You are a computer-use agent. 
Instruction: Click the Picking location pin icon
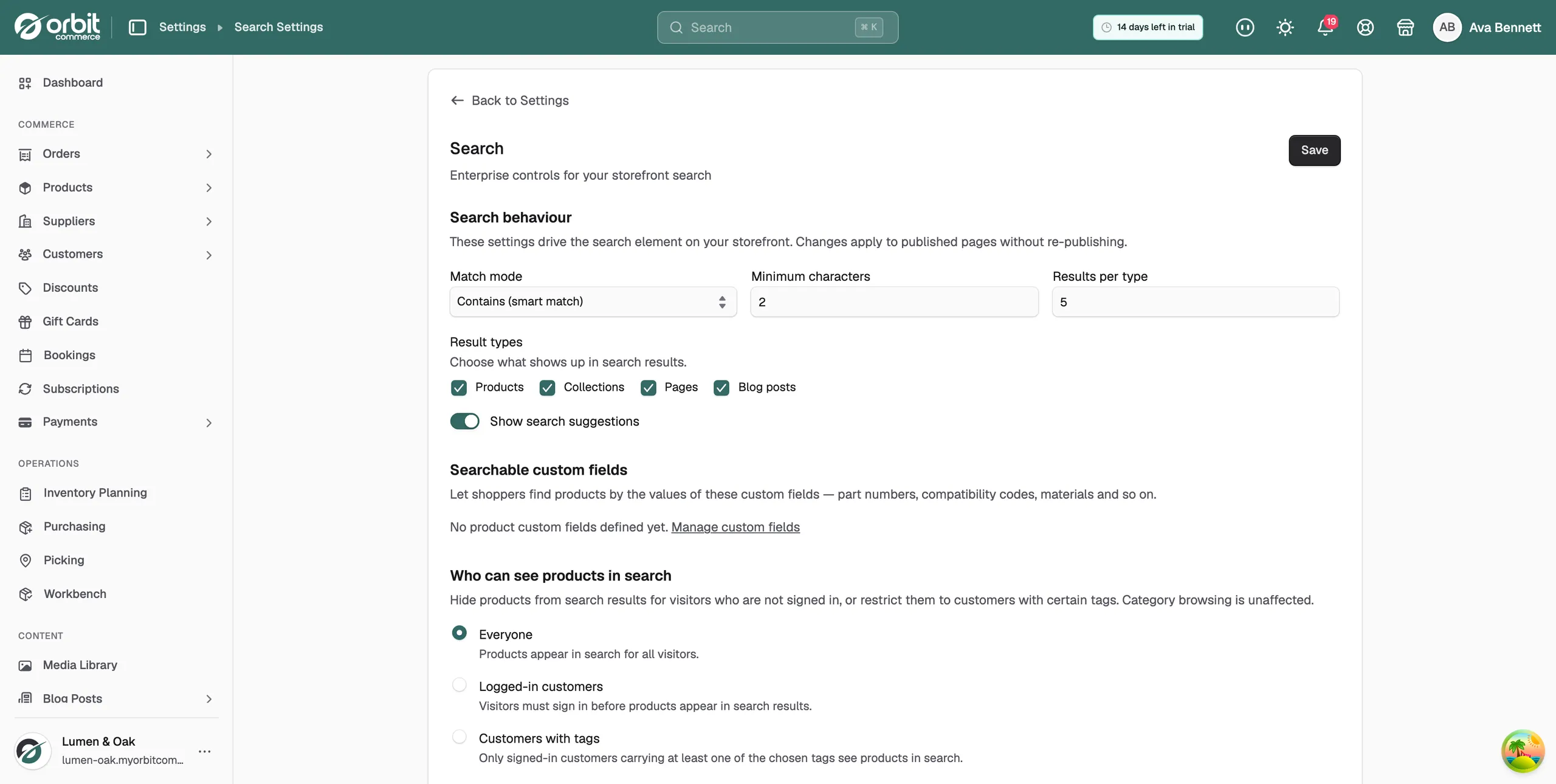(25, 560)
